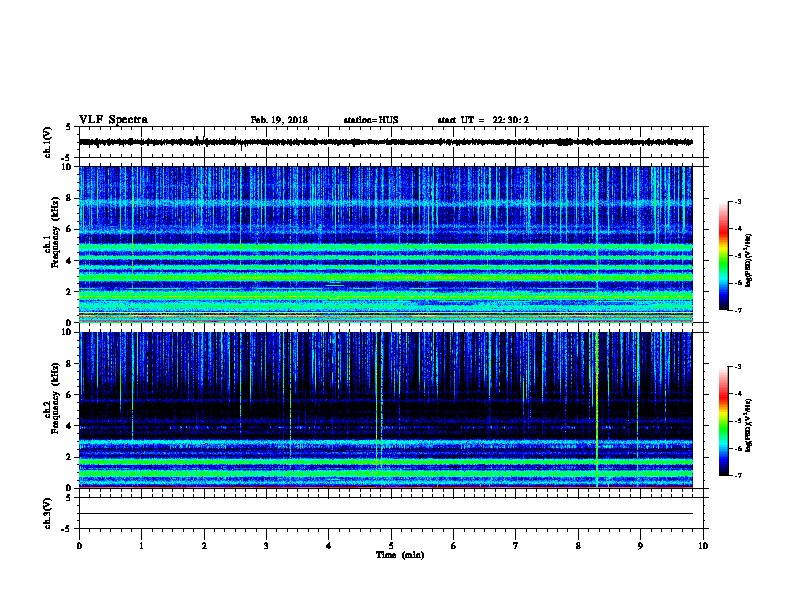Click the "-7" label on ch.2 colorbar
Image resolution: width=792 pixels, height=612 pixels.
point(738,476)
